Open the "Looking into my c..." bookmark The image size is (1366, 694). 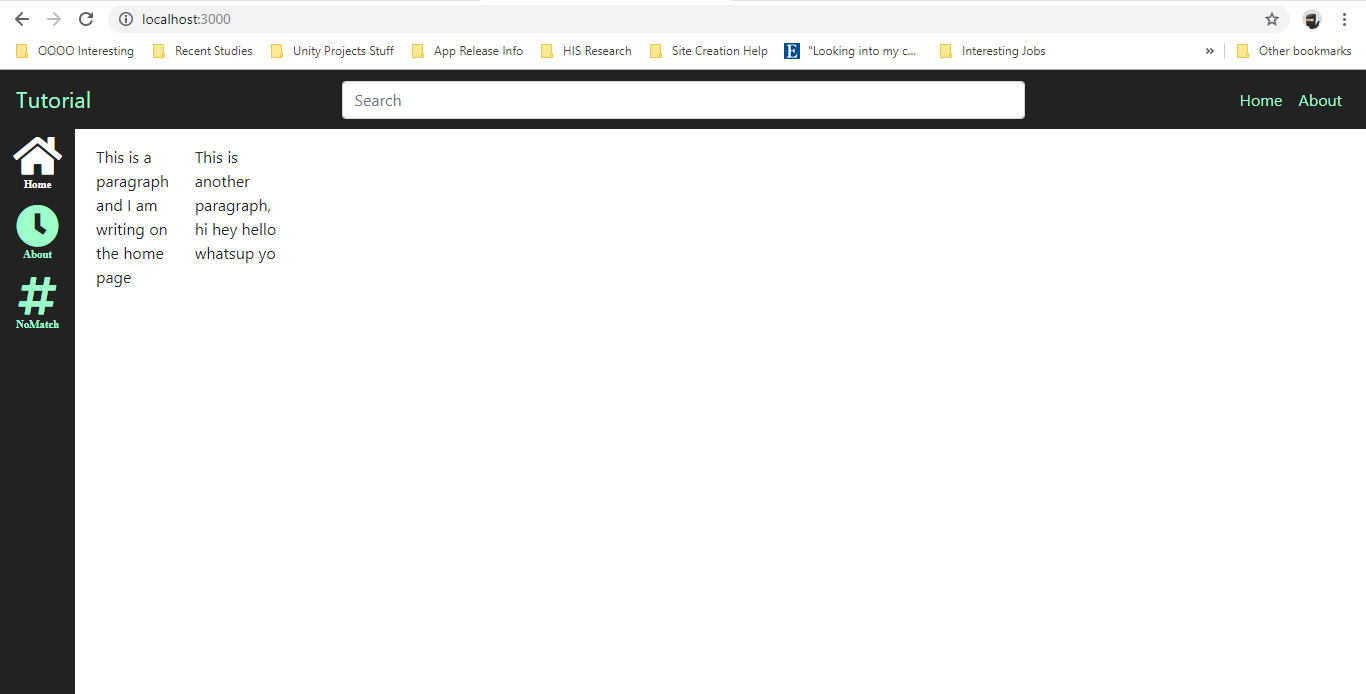click(851, 51)
